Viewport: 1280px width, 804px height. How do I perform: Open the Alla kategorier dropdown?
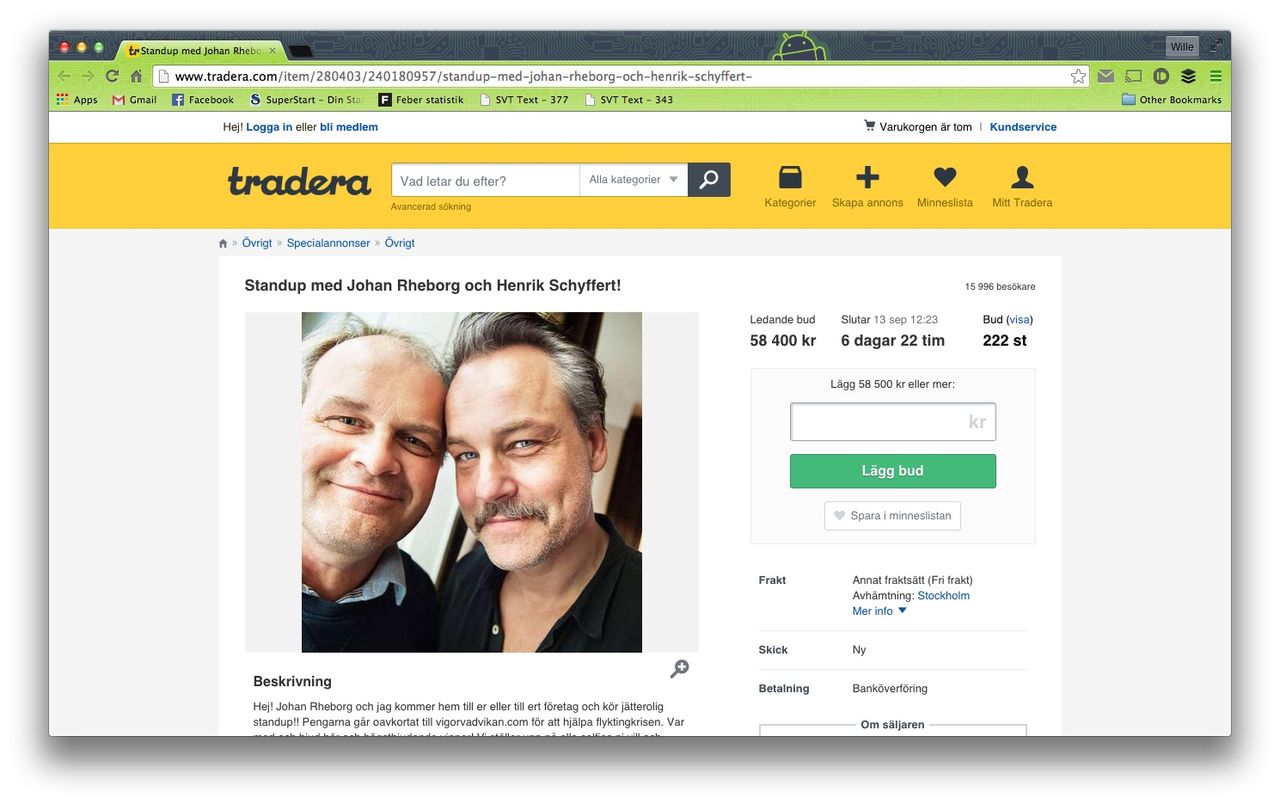click(x=634, y=180)
